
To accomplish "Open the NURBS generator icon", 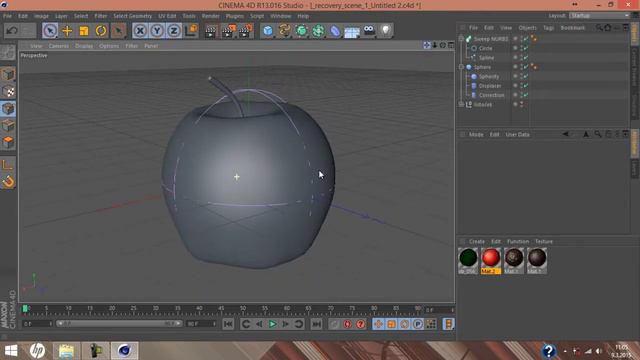I will 301,31.
